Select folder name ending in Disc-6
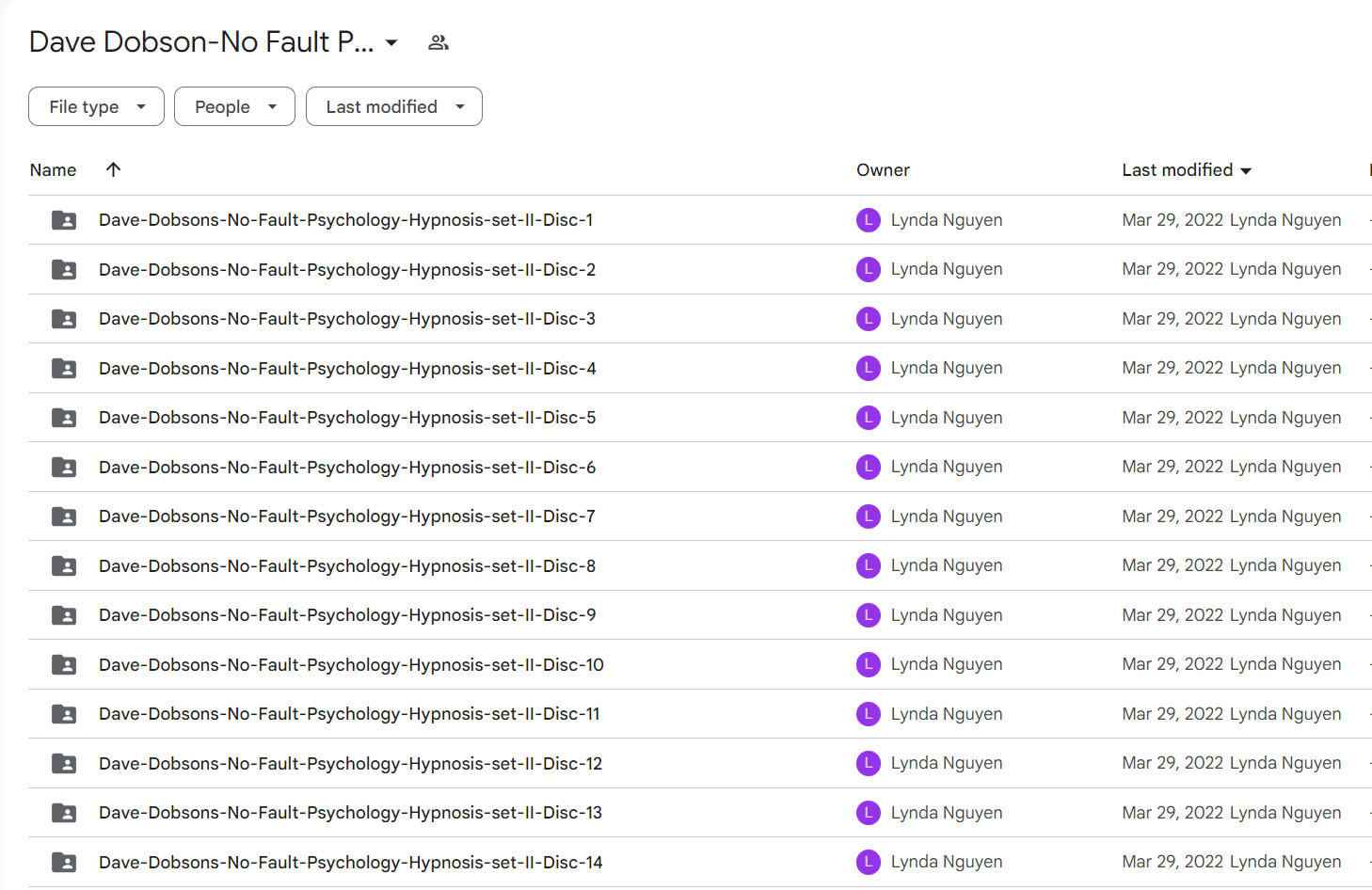 [x=347, y=467]
